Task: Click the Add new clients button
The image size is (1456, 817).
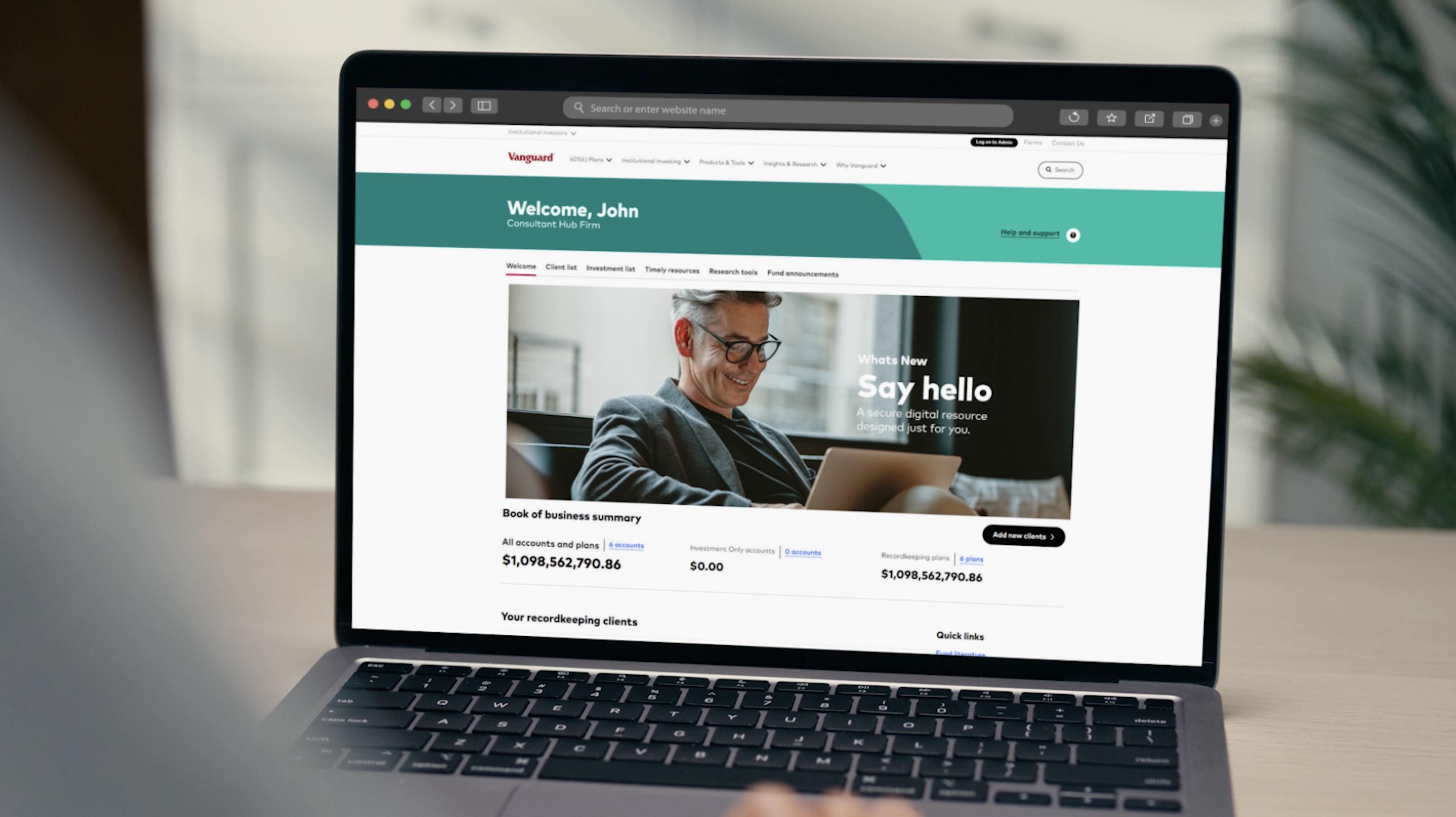Action: (1022, 535)
